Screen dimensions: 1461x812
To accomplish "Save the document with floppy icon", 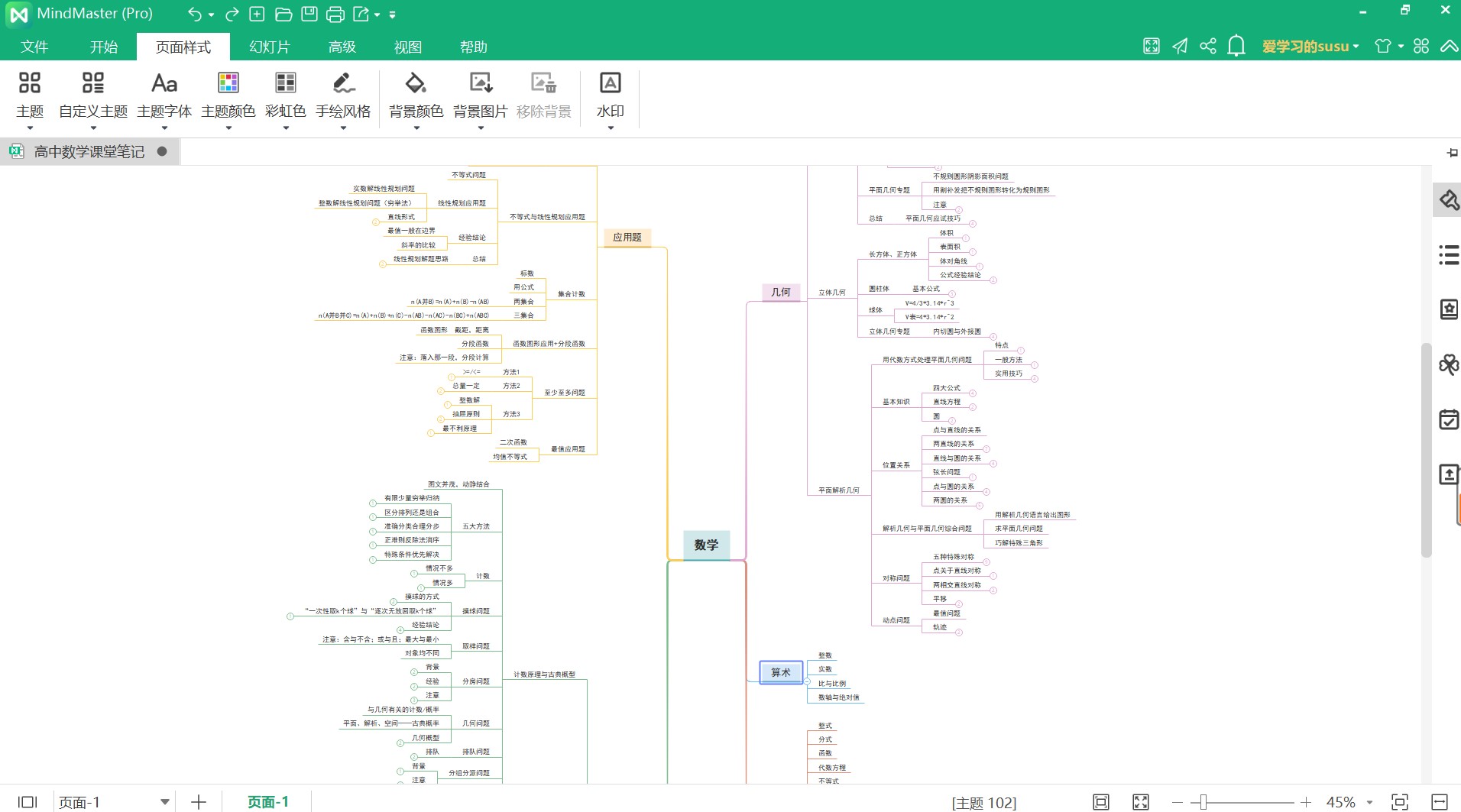I will (x=309, y=14).
